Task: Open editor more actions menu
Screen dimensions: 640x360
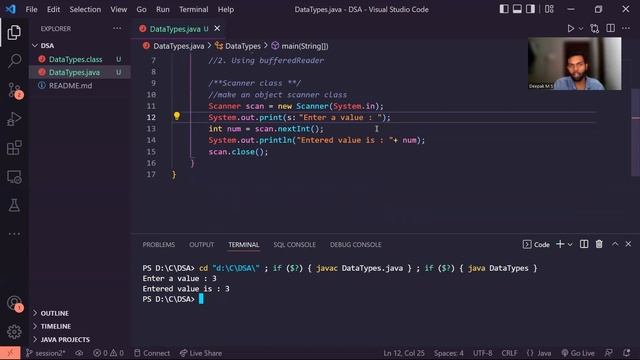Action: point(626,28)
